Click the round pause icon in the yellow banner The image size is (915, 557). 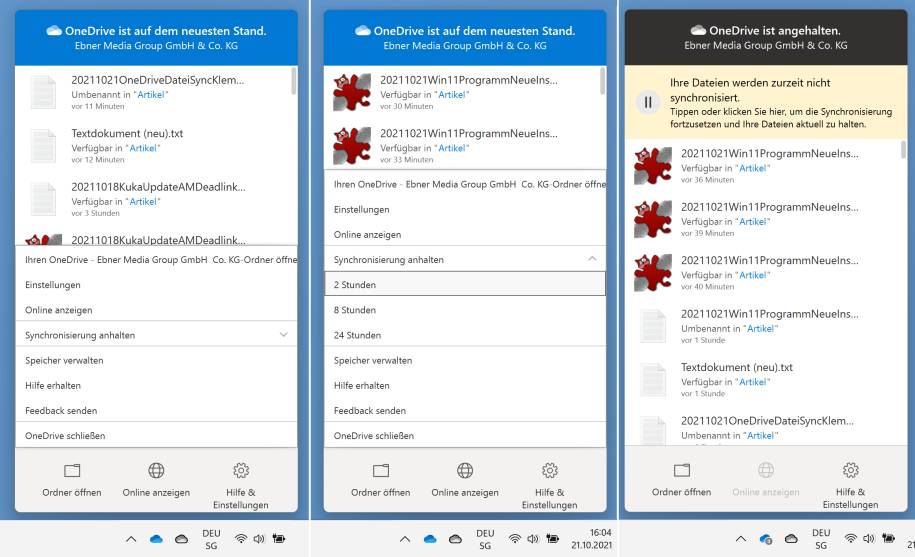[648, 103]
